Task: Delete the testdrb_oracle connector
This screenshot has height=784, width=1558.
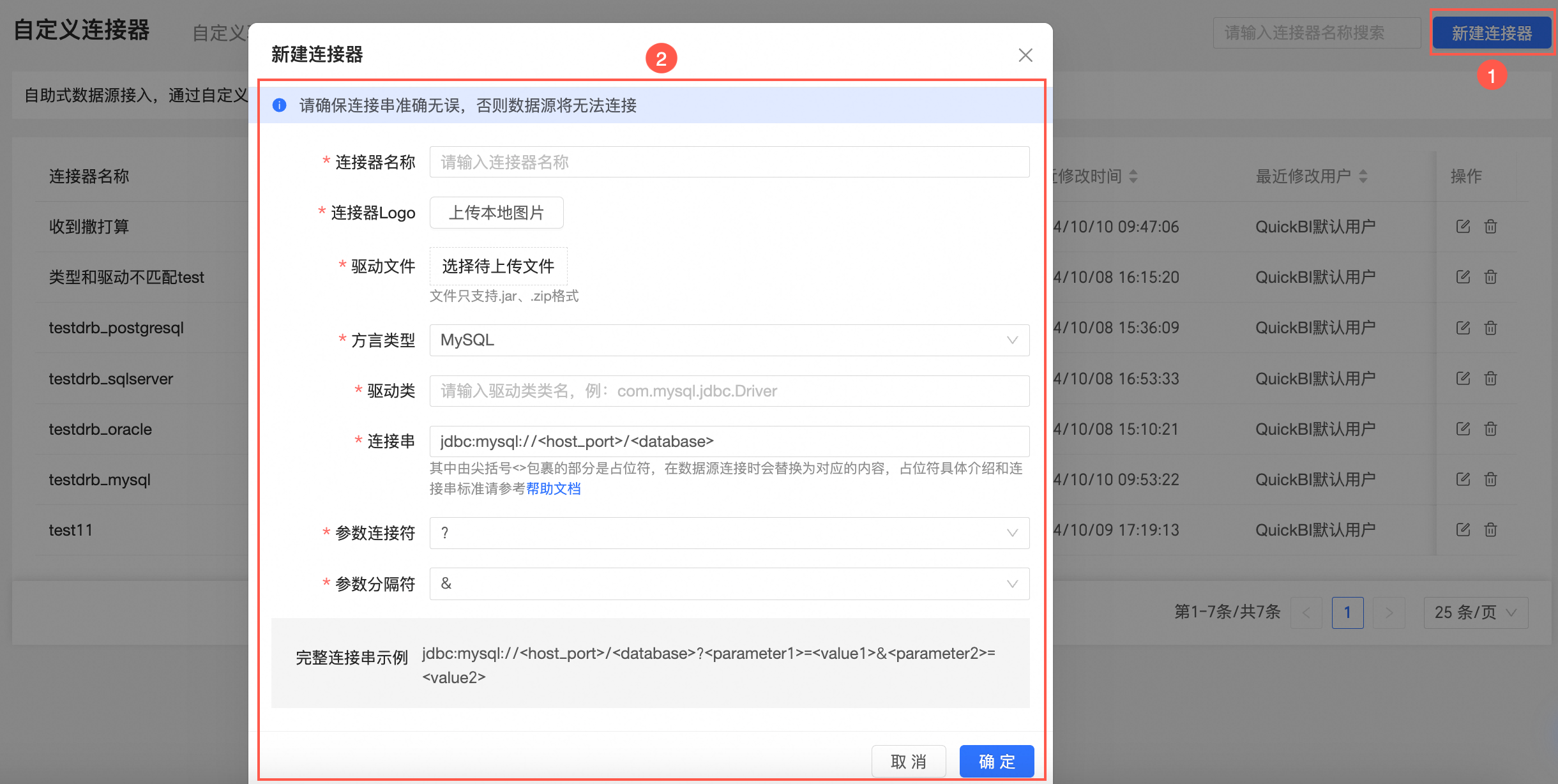Action: pos(1491,429)
